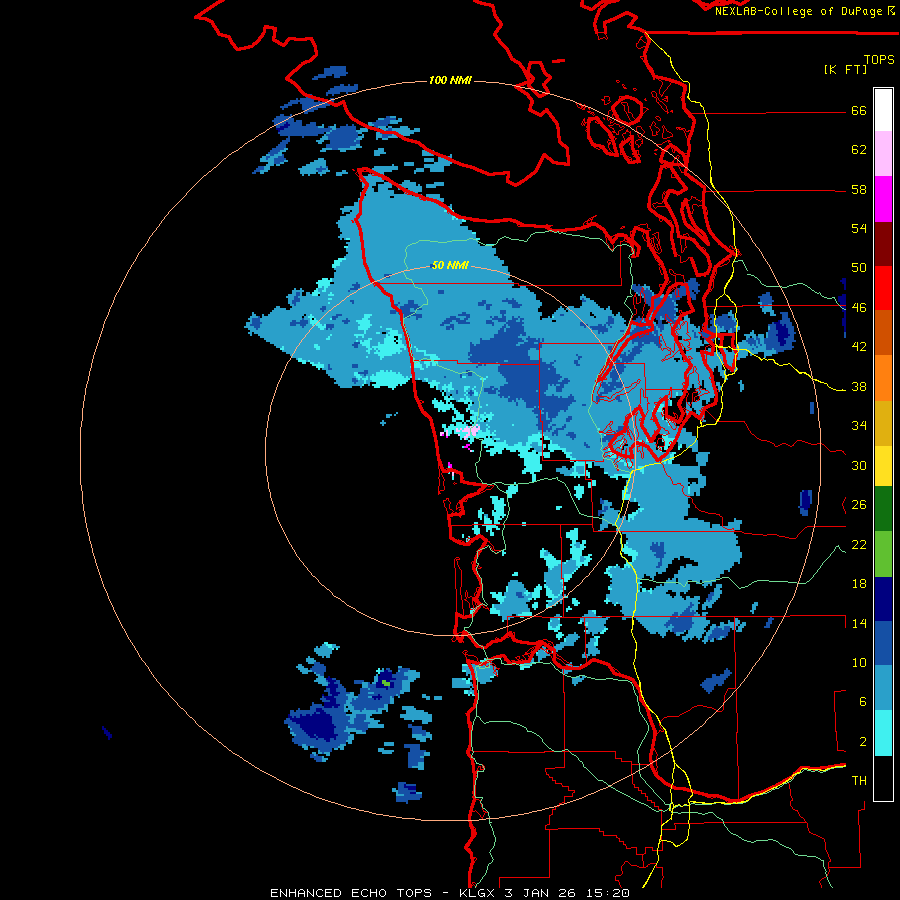The width and height of the screenshot is (900, 900).
Task: Select the light green legend swatch
Action: pos(883,554)
